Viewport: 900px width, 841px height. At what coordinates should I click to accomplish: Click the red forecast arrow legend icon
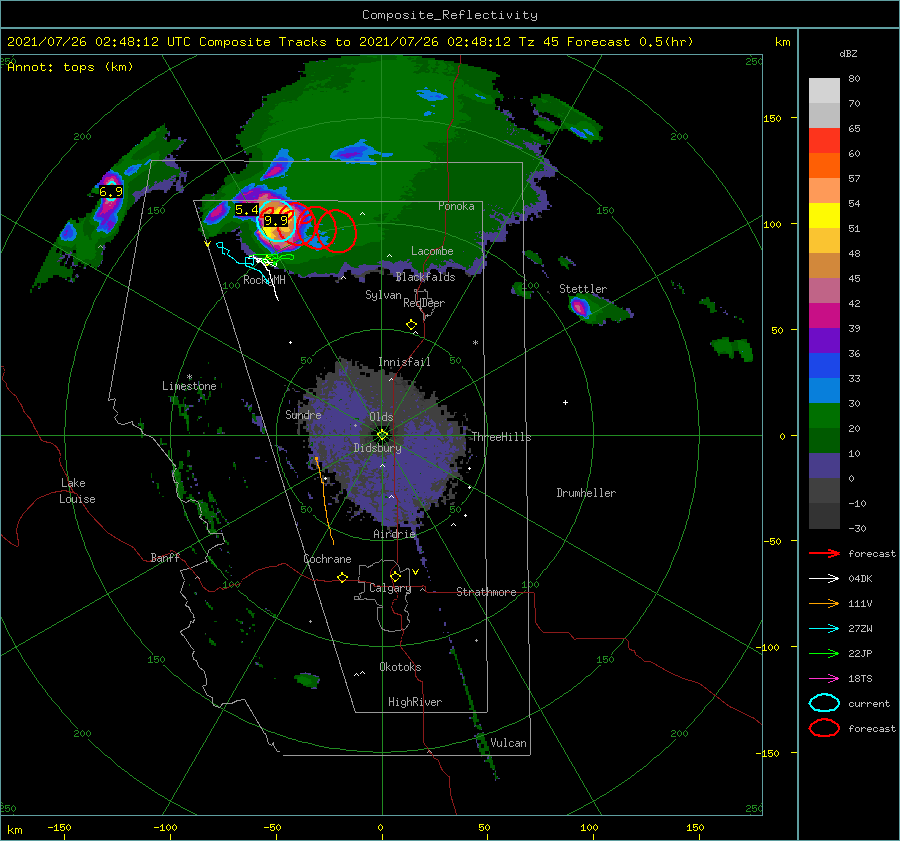coord(824,553)
